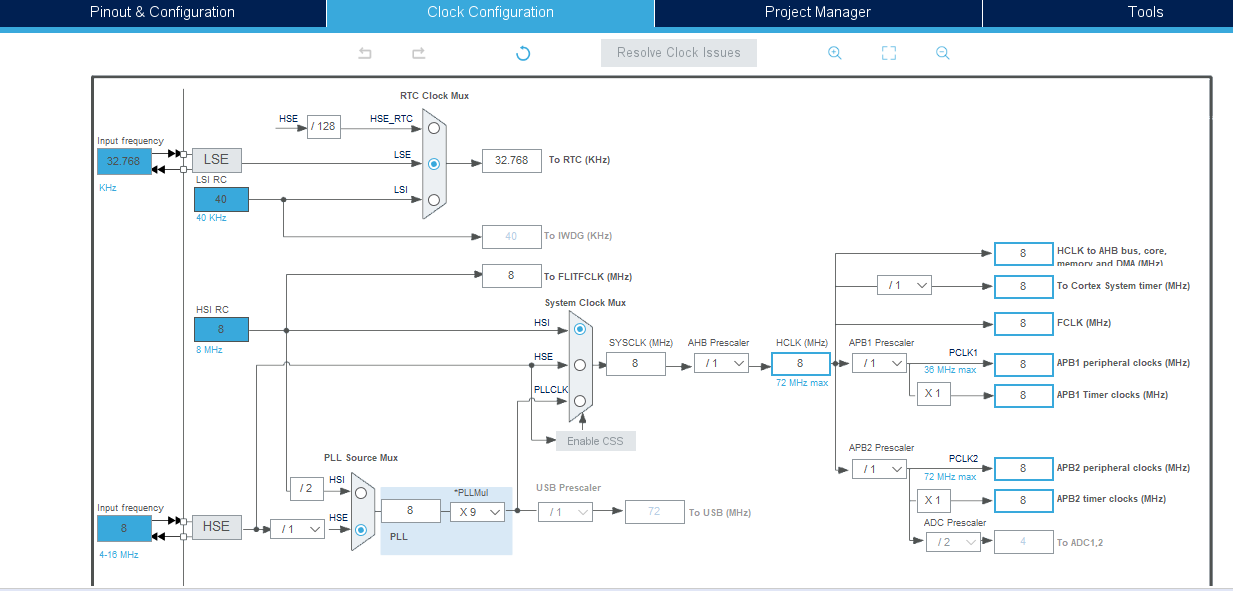
Task: Click the LSE oscillator block
Action: coord(216,160)
